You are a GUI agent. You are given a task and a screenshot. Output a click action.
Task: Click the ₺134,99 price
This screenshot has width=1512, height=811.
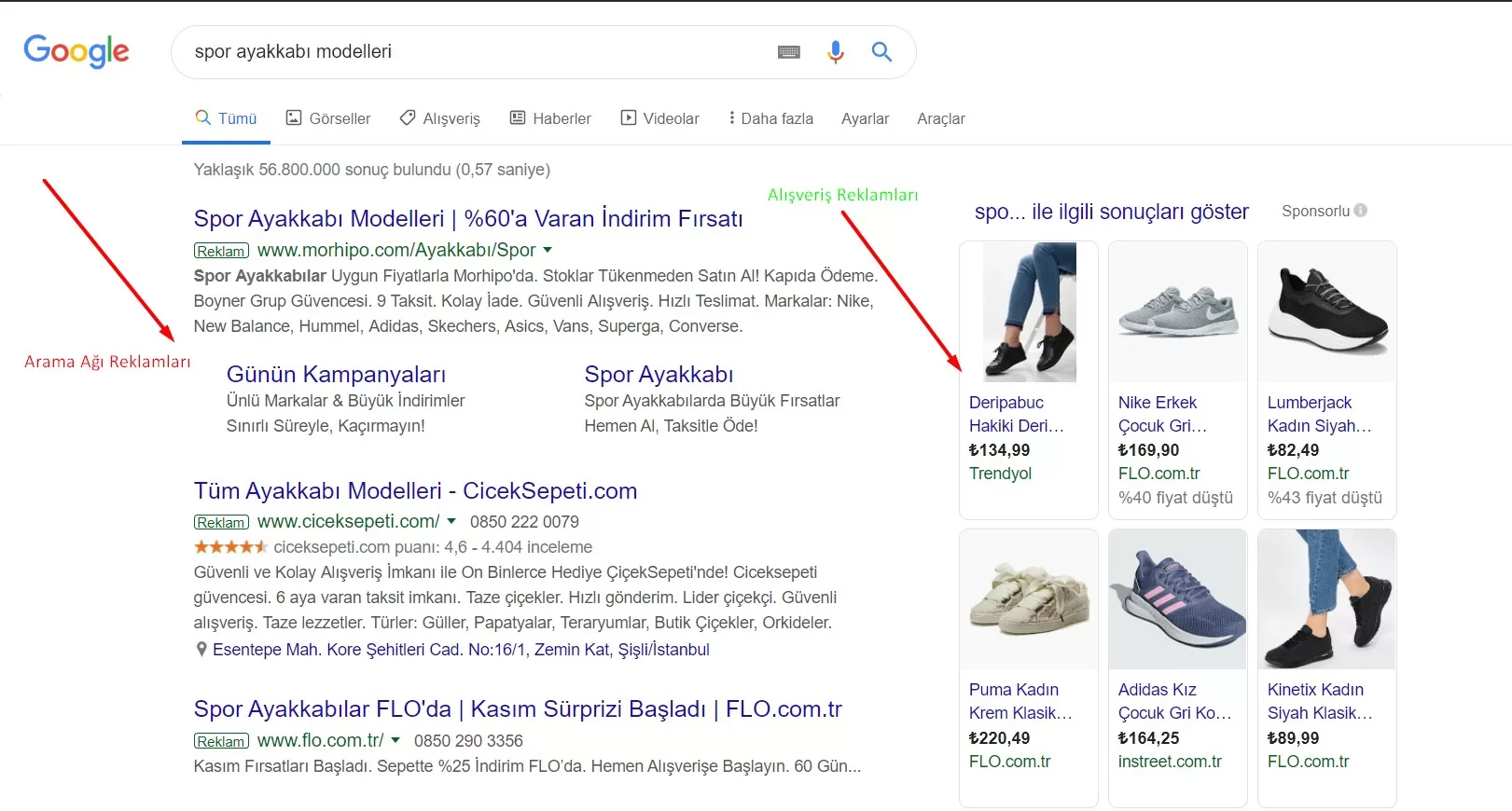pyautogui.click(x=1000, y=450)
